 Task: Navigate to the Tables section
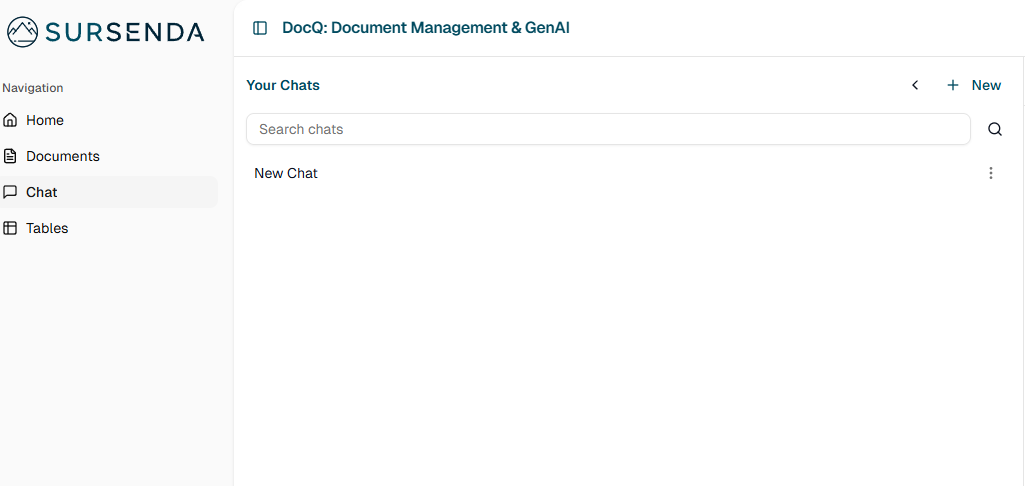tap(47, 228)
